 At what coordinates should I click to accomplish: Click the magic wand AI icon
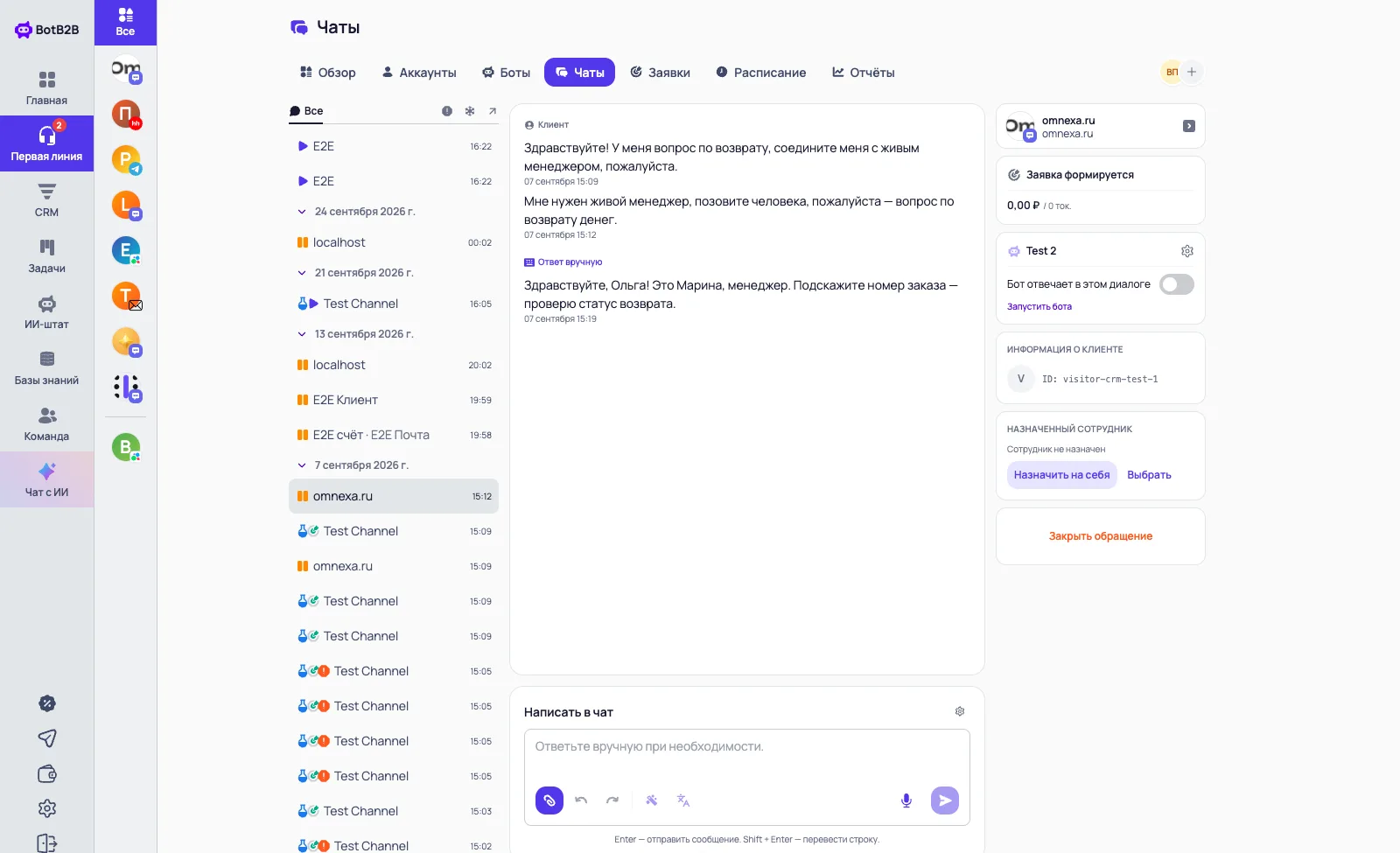point(652,801)
